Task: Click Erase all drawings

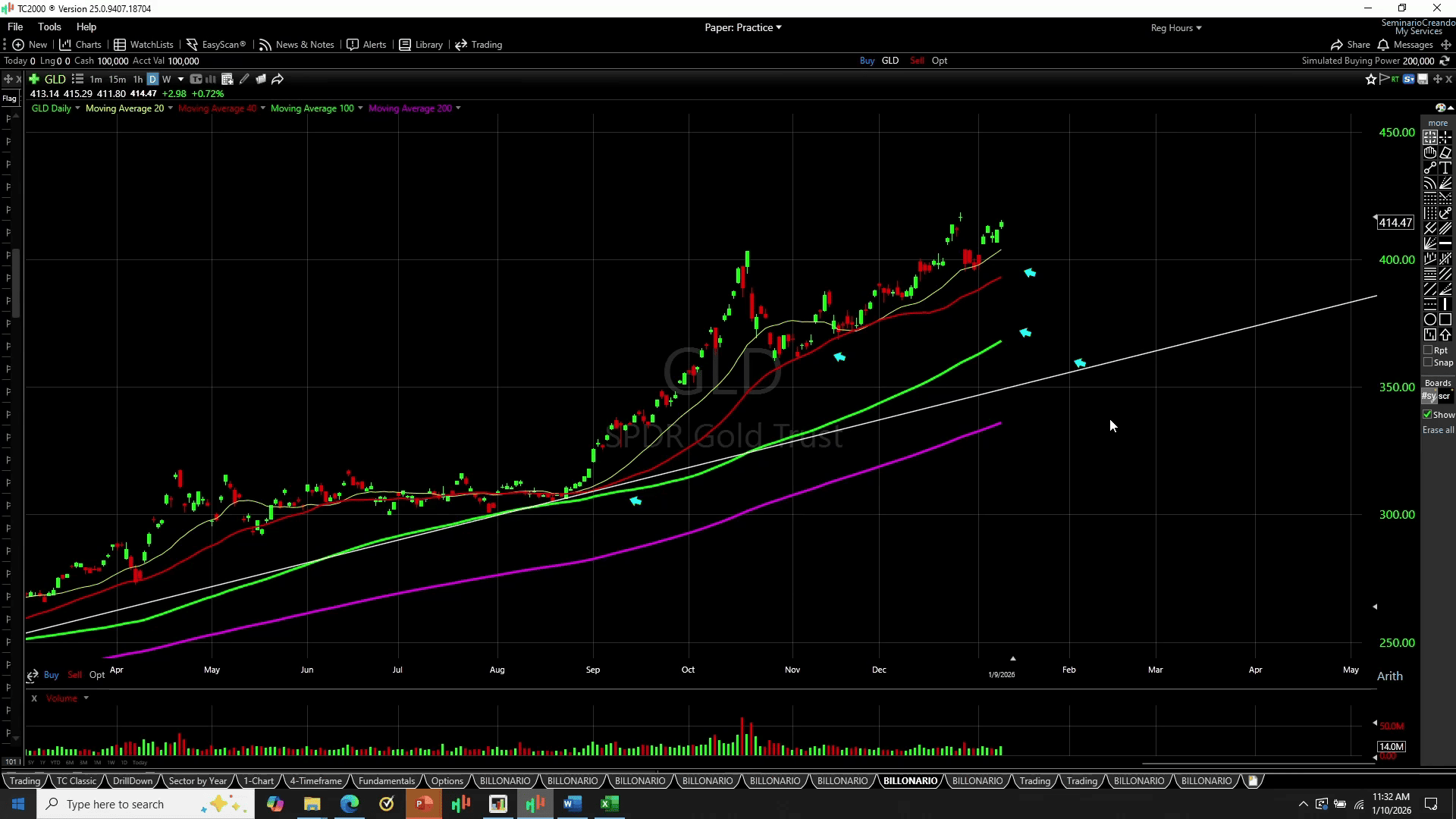Action: (1438, 430)
